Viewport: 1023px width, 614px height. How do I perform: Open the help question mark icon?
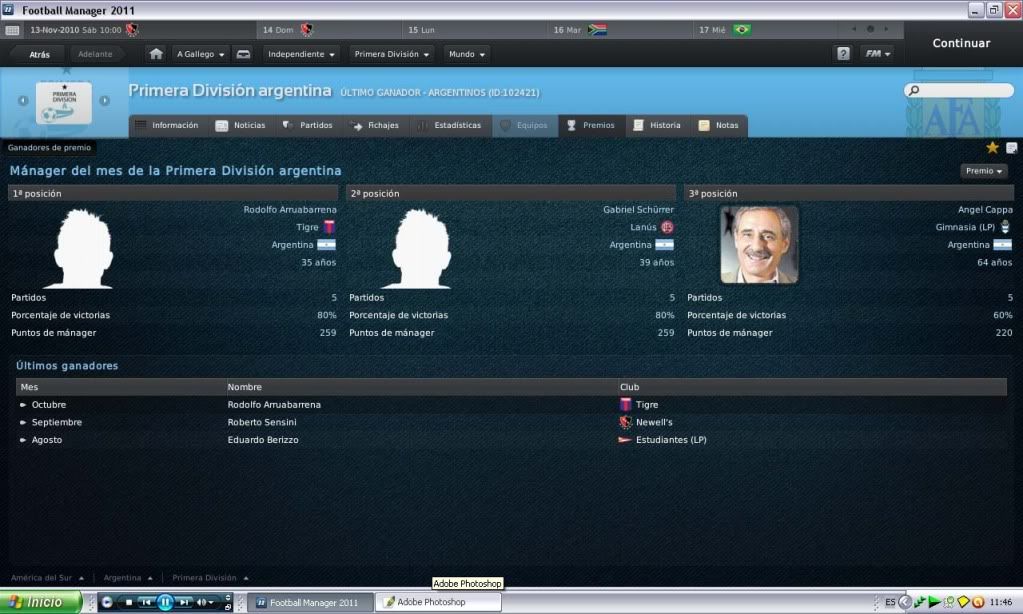pos(843,54)
